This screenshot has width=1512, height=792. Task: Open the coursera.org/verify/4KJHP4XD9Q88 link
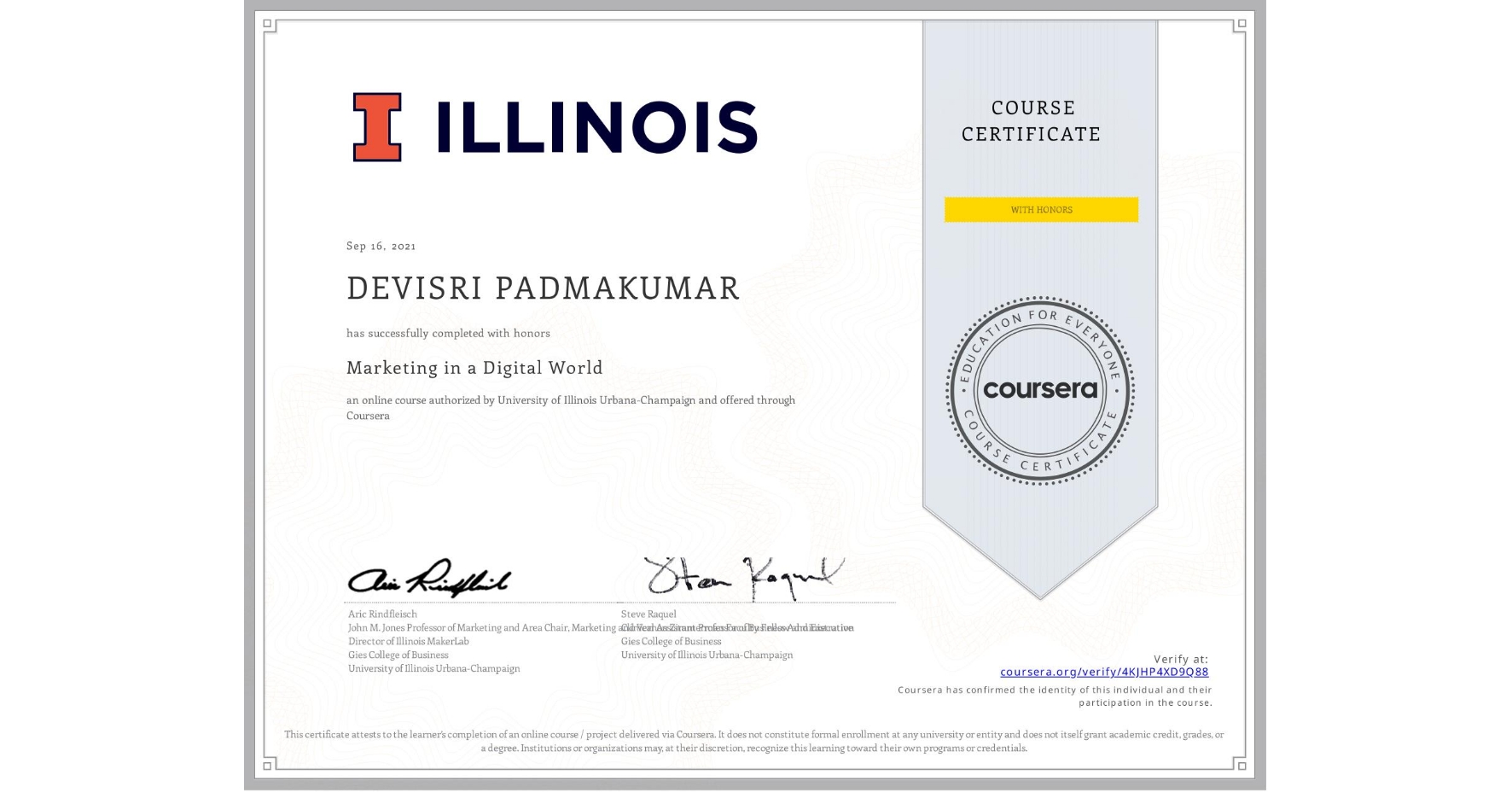[1104, 673]
